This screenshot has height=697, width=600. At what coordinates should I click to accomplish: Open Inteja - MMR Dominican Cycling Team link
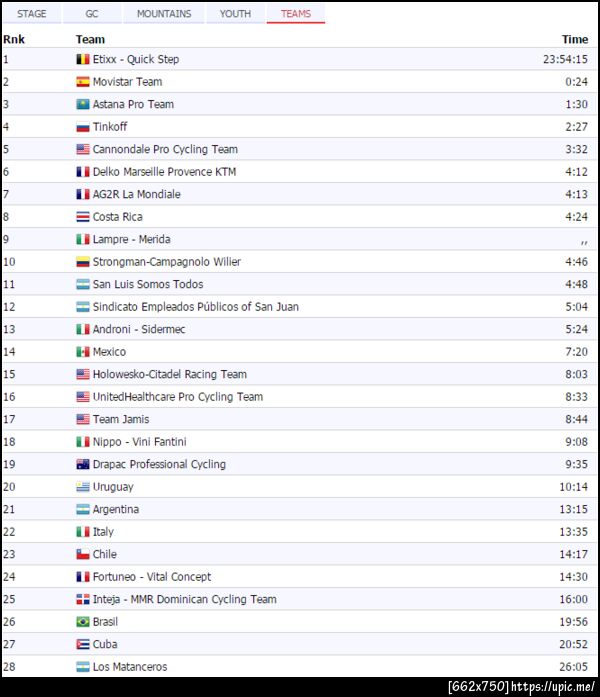[184, 599]
